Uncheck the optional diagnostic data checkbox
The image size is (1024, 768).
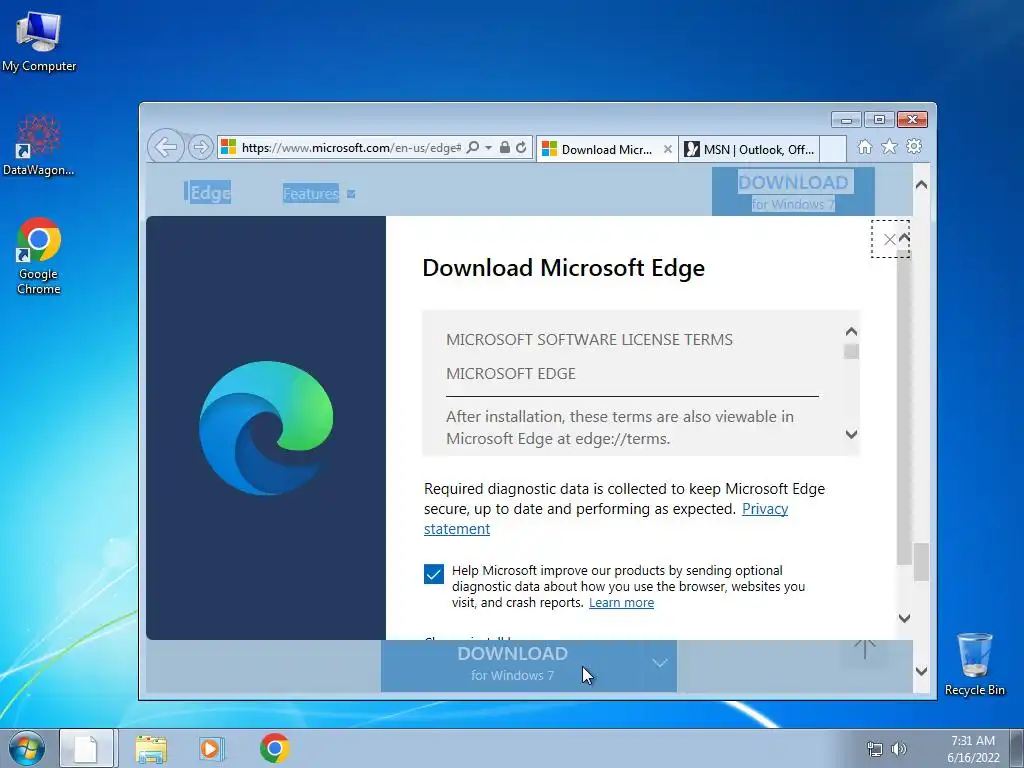point(434,574)
